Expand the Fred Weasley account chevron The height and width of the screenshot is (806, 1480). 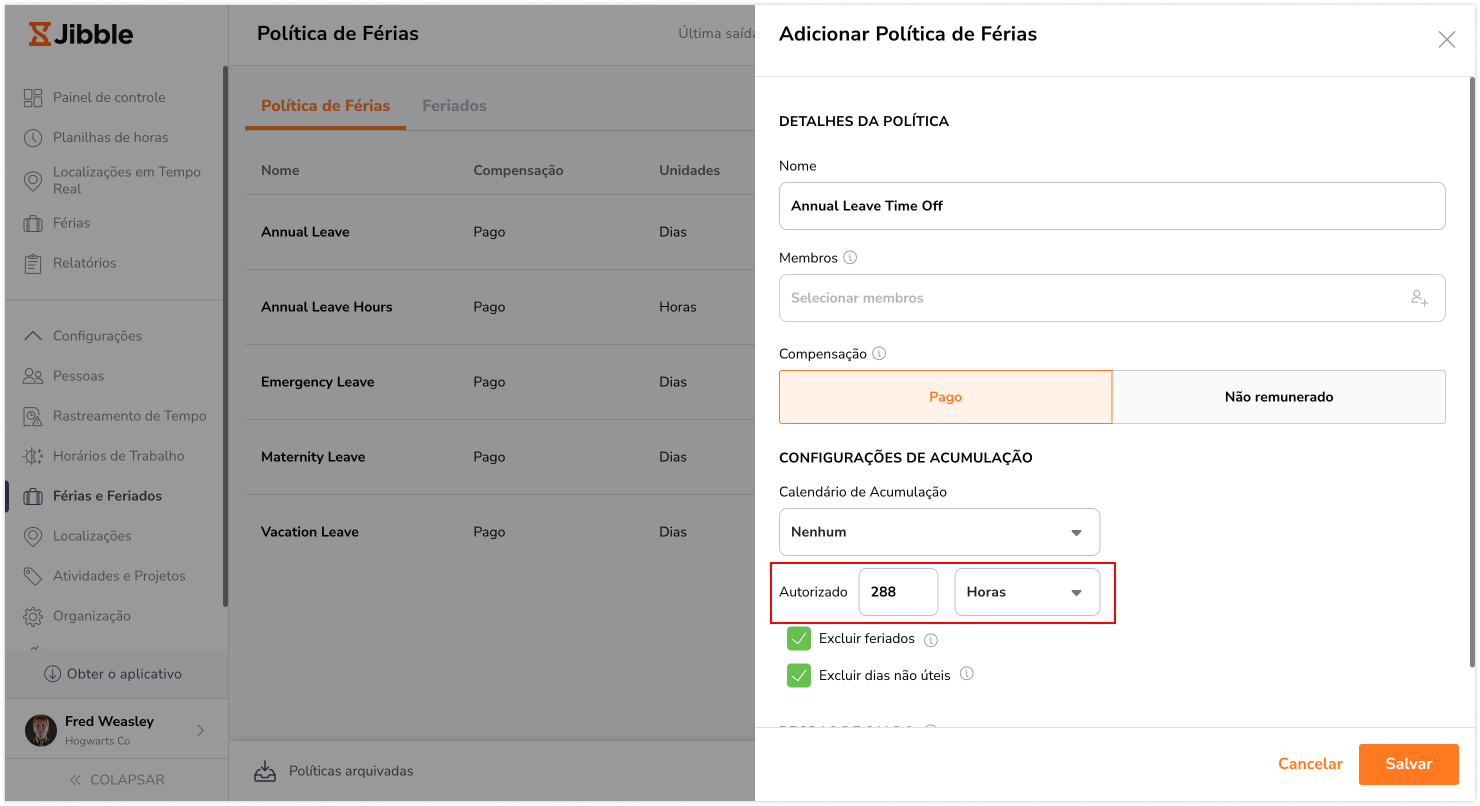200,731
